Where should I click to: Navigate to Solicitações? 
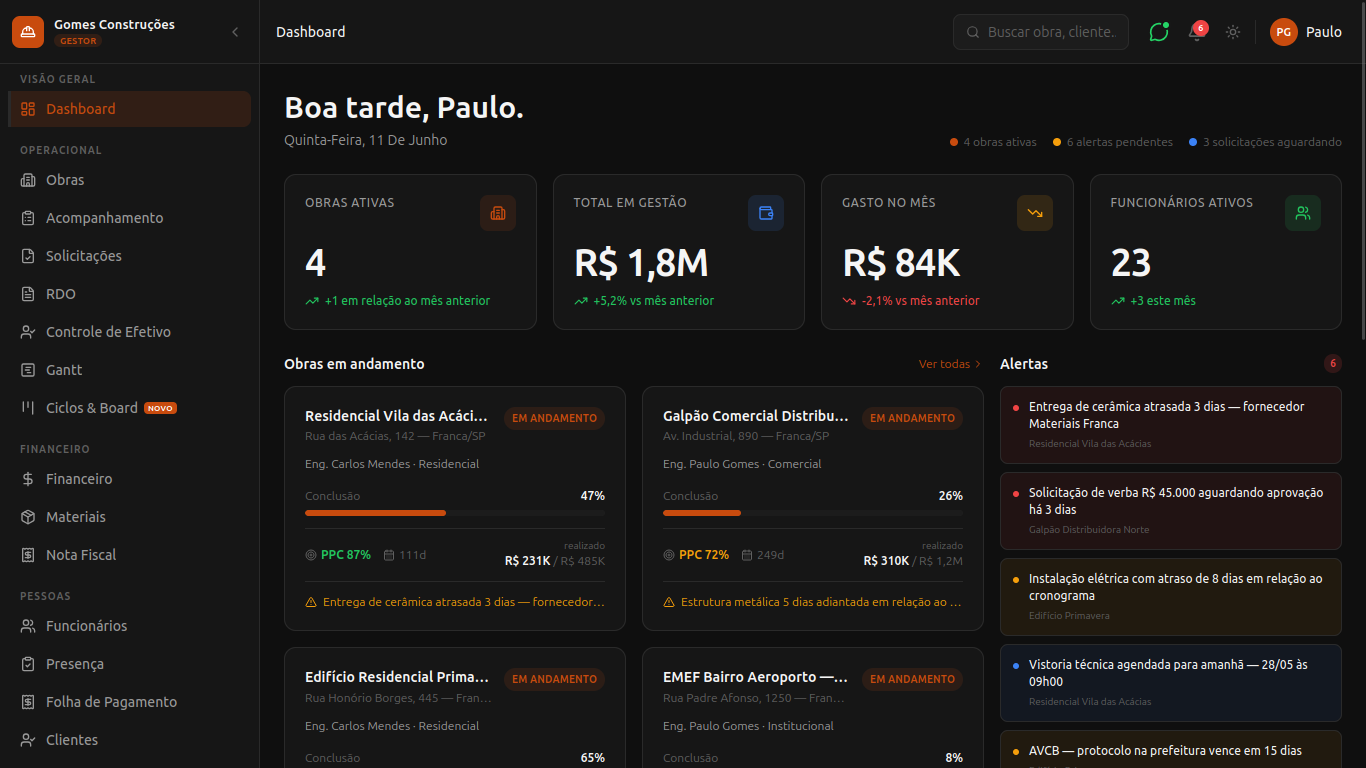(x=129, y=256)
